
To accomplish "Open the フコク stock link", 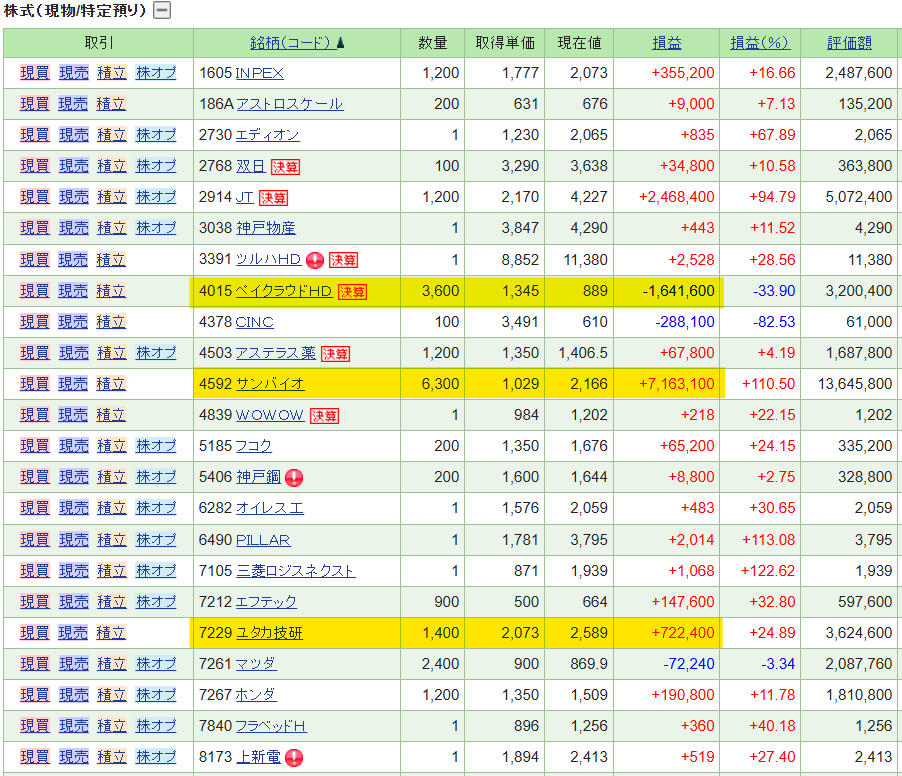I will pos(254,446).
